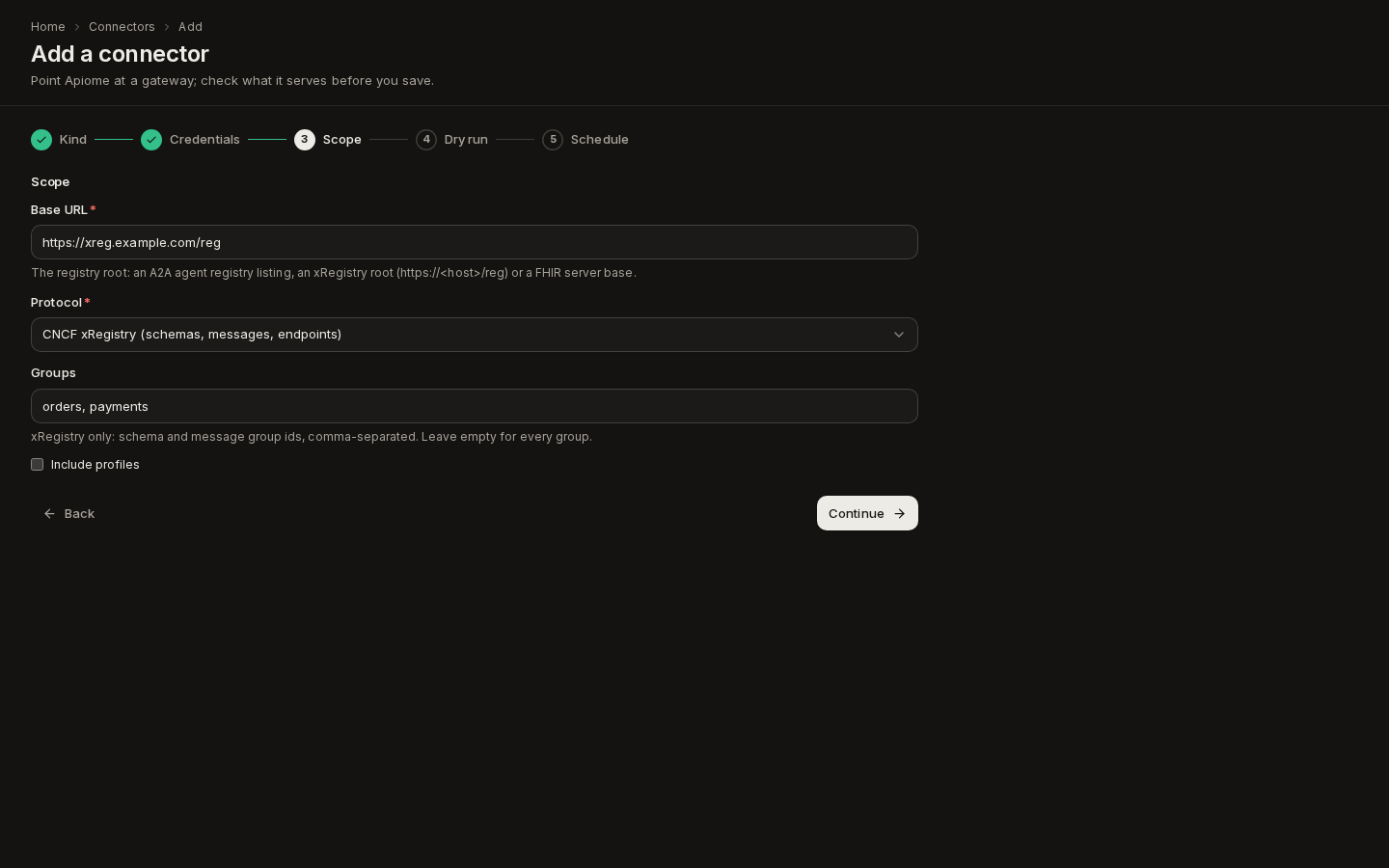Click the Groups field label
The width and height of the screenshot is (1389, 868).
coord(53,373)
